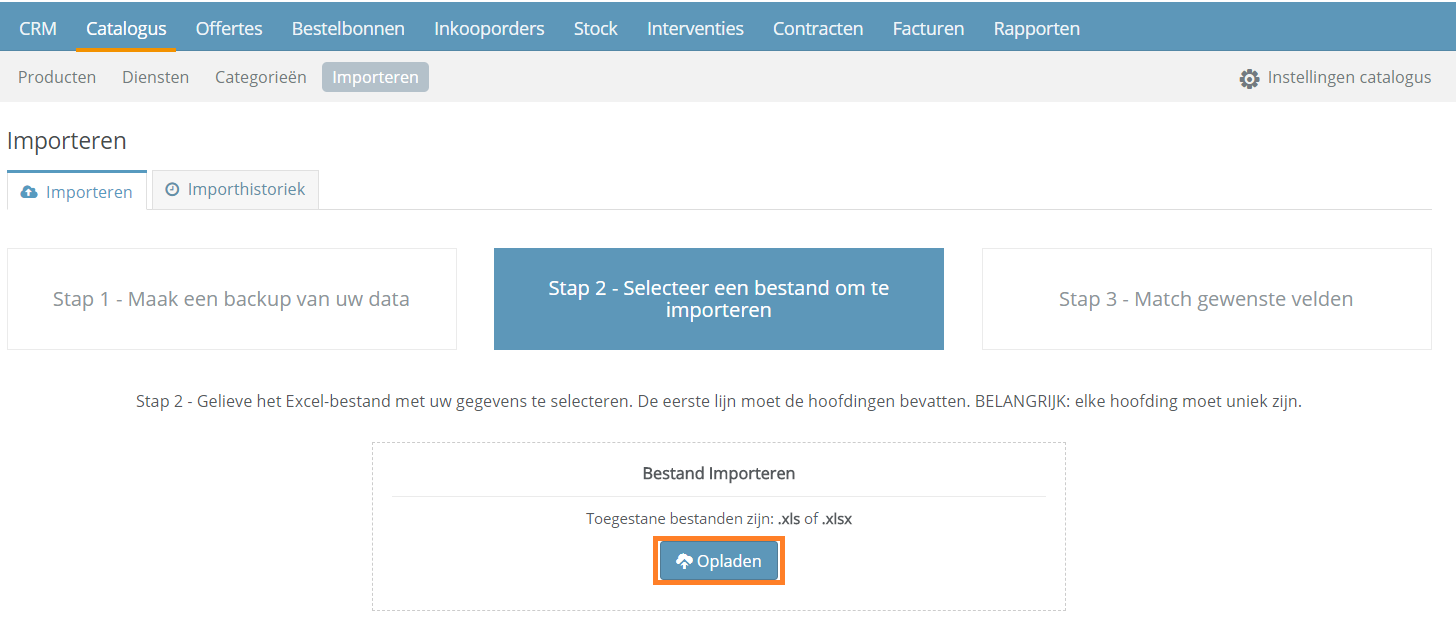Switch to Categorieën submenu

point(261,77)
